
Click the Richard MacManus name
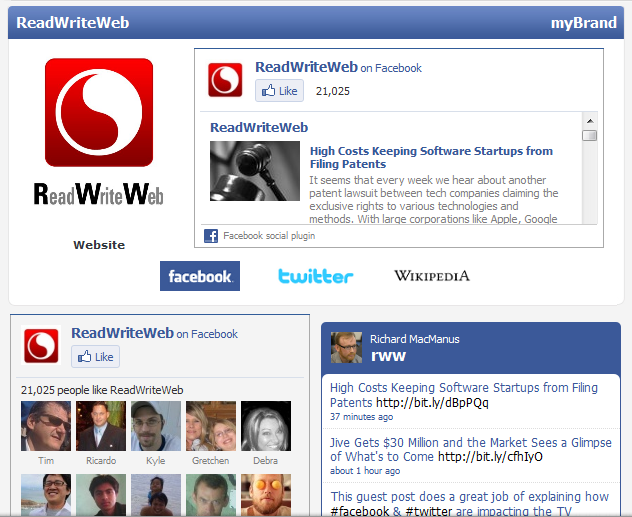415,339
